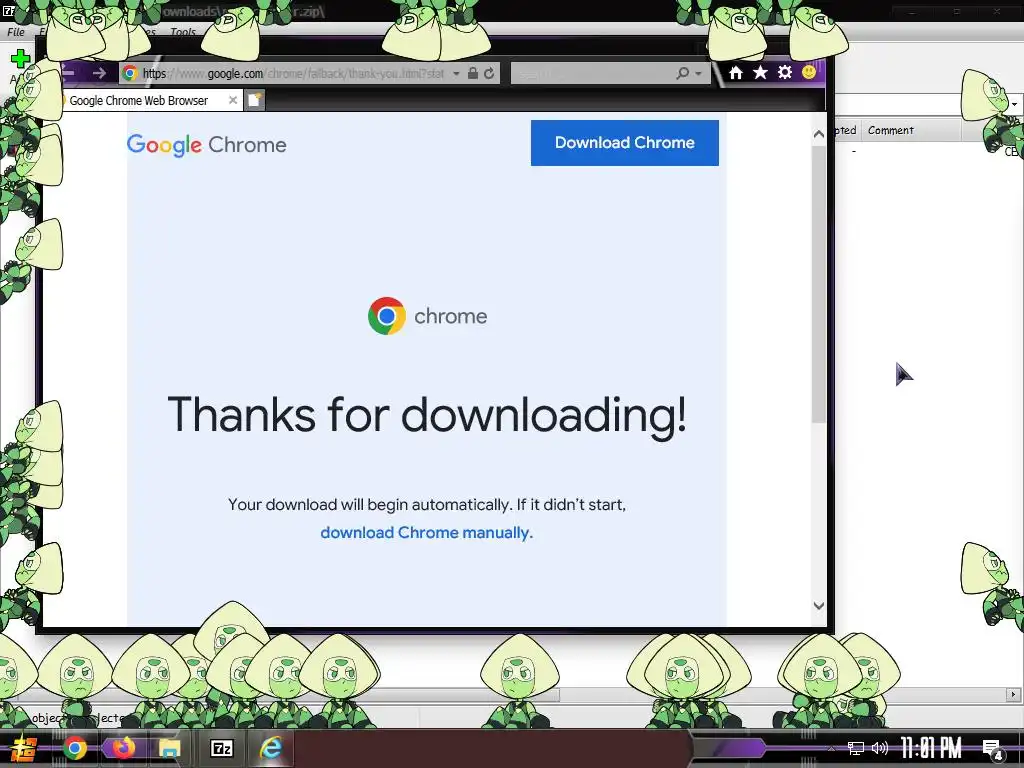Go to the home page icon
Screen dimensions: 1024x768
[736, 72]
